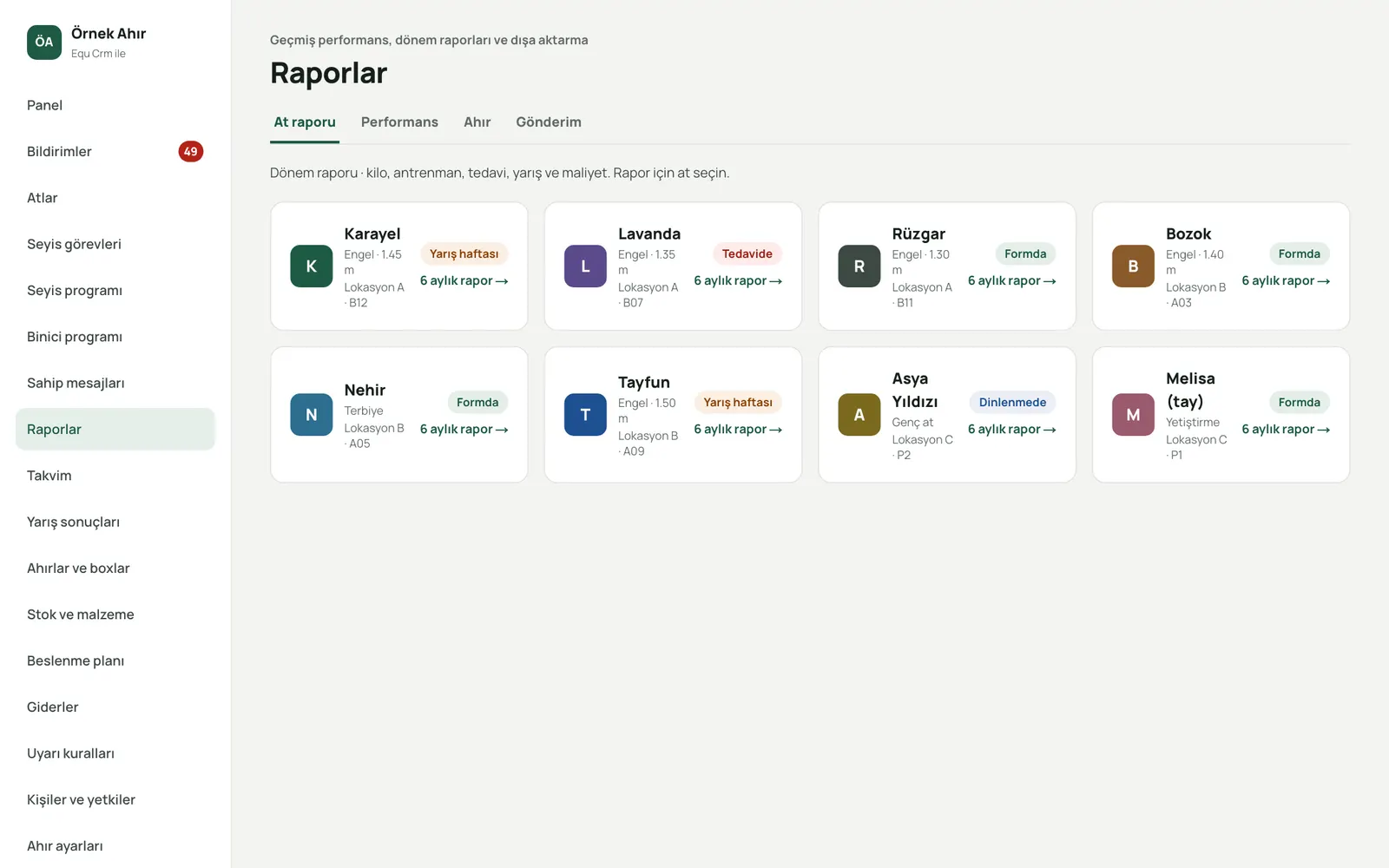Click Nehir's blue N avatar

(312, 415)
